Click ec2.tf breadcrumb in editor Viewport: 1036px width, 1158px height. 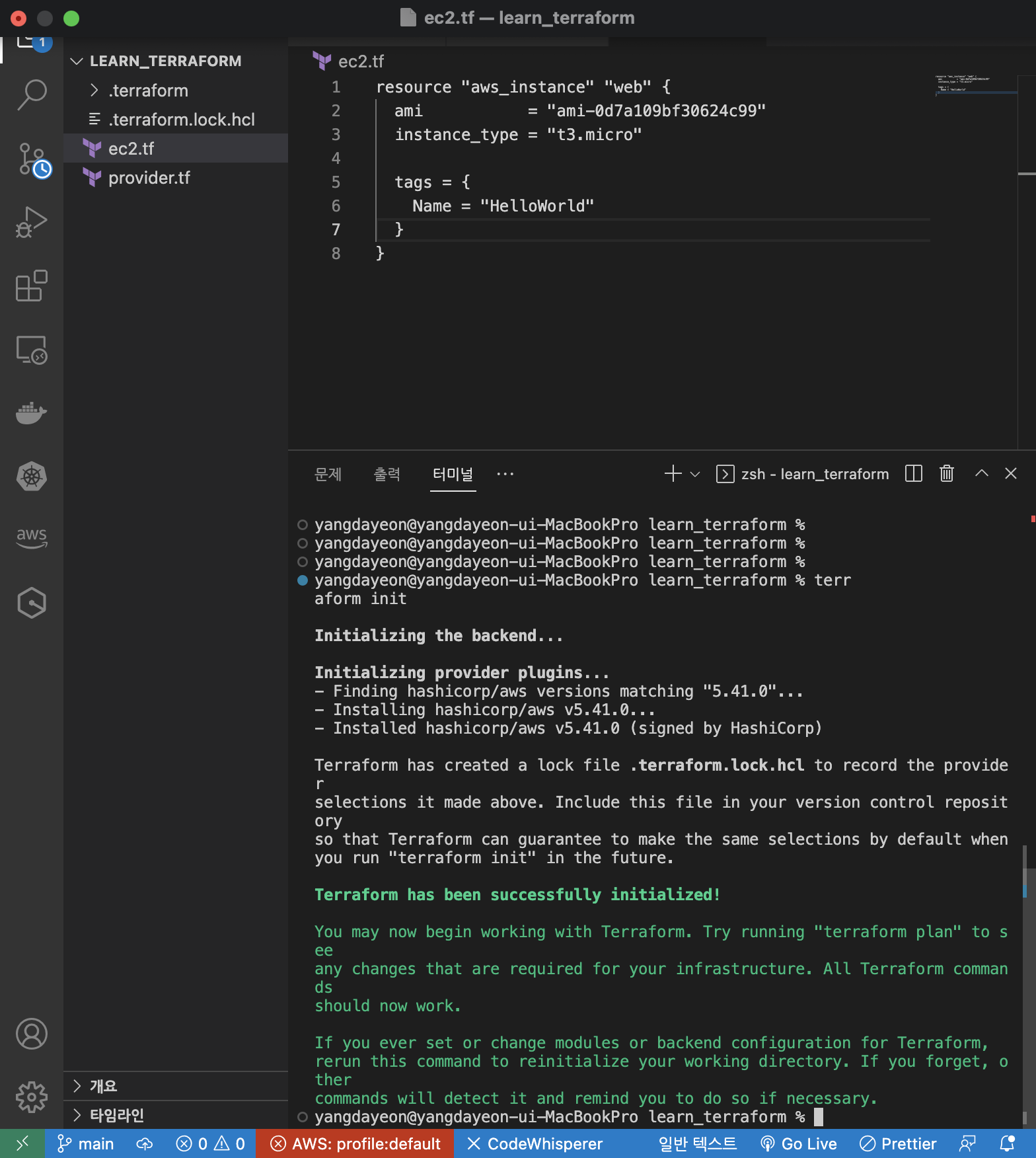(x=361, y=61)
